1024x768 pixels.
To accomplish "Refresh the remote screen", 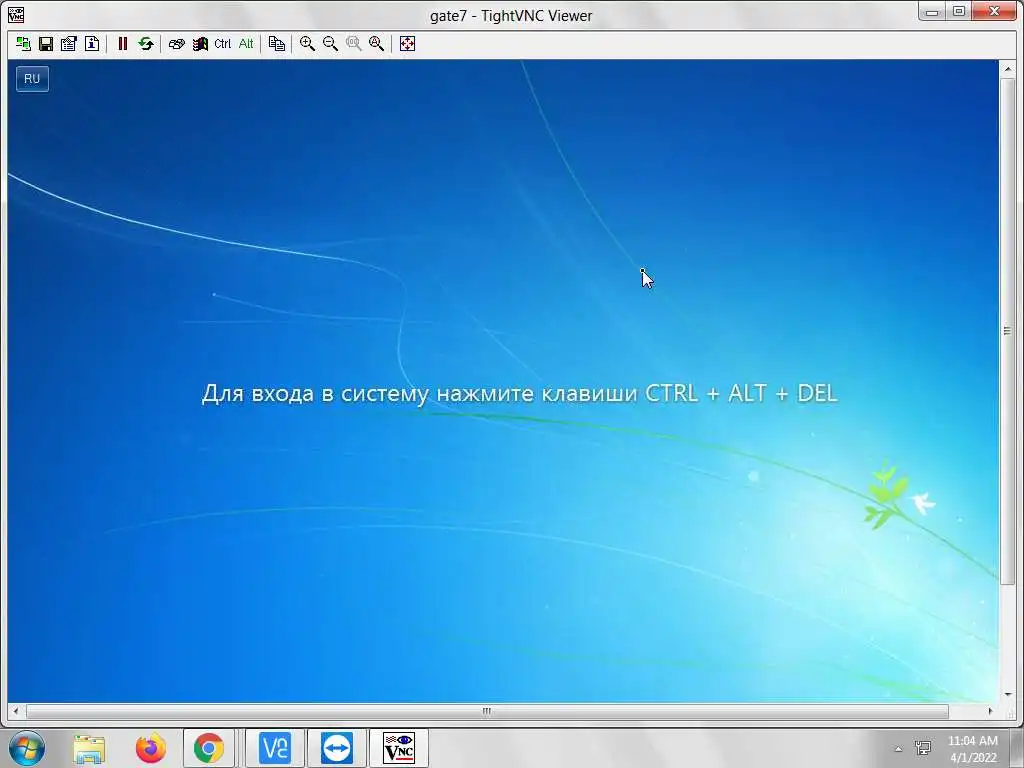I will point(146,44).
